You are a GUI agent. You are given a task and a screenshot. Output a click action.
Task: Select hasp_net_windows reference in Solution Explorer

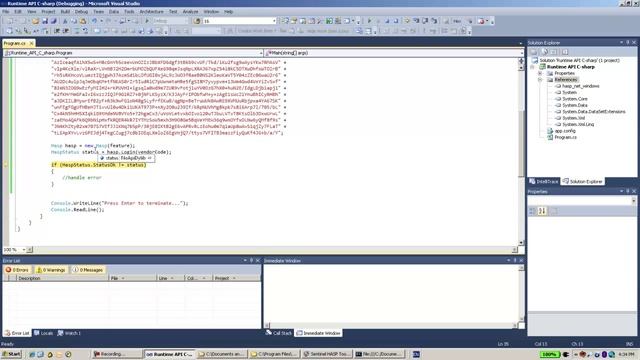[x=580, y=86]
